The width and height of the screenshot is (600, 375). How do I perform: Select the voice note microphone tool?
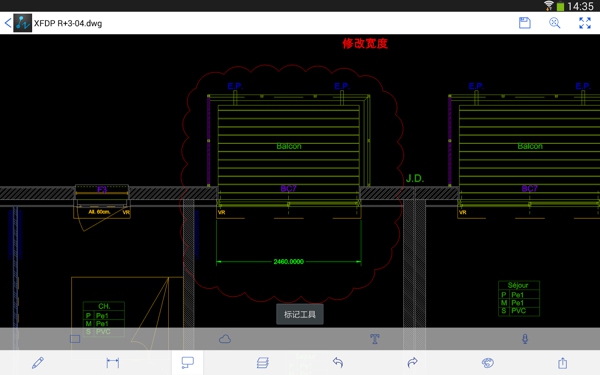[525, 339]
